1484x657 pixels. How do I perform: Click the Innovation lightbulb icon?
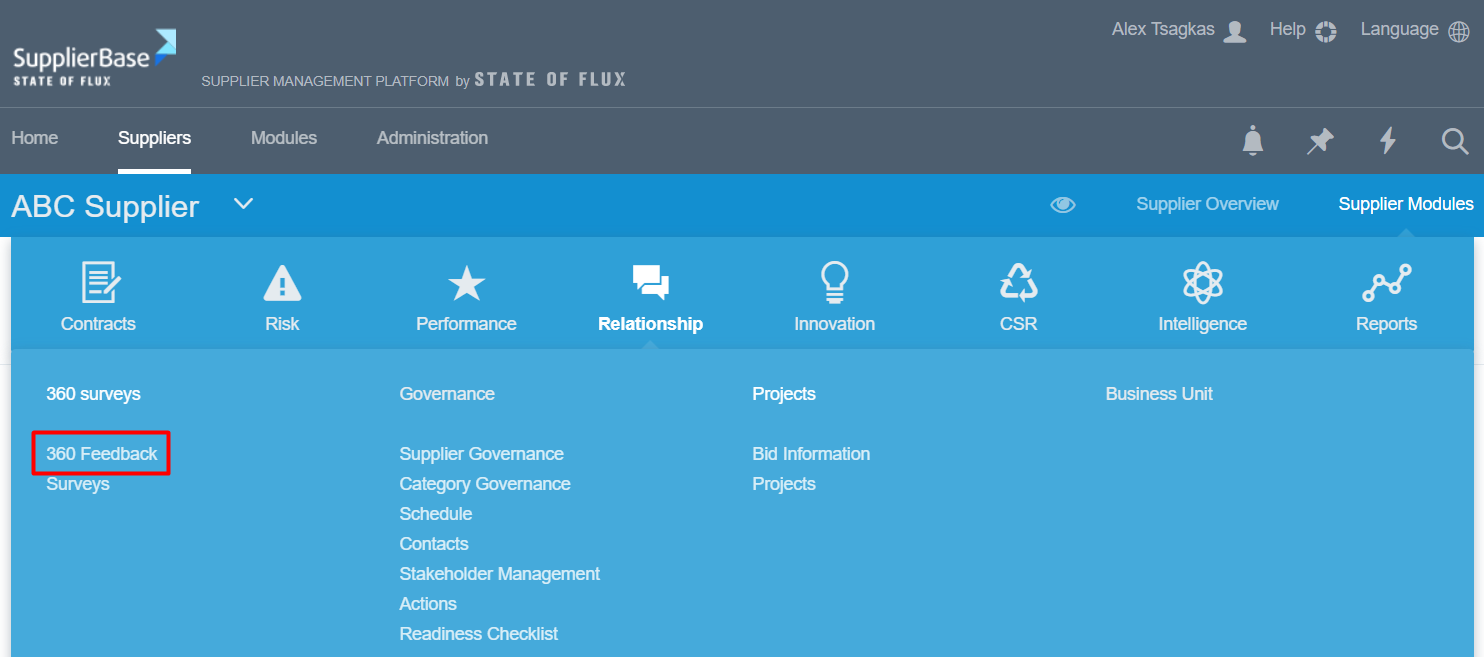click(x=834, y=283)
